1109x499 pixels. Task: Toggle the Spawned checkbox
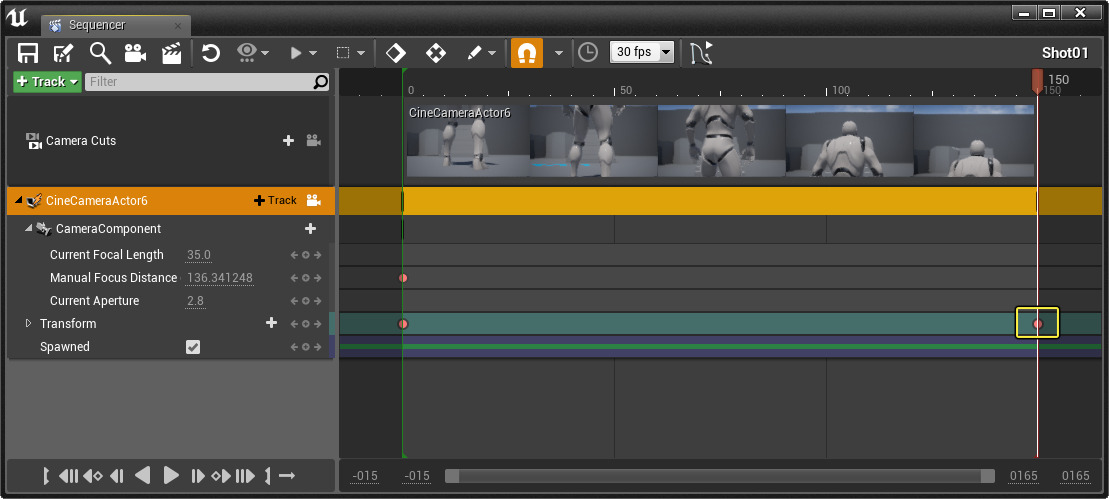pyautogui.click(x=193, y=347)
